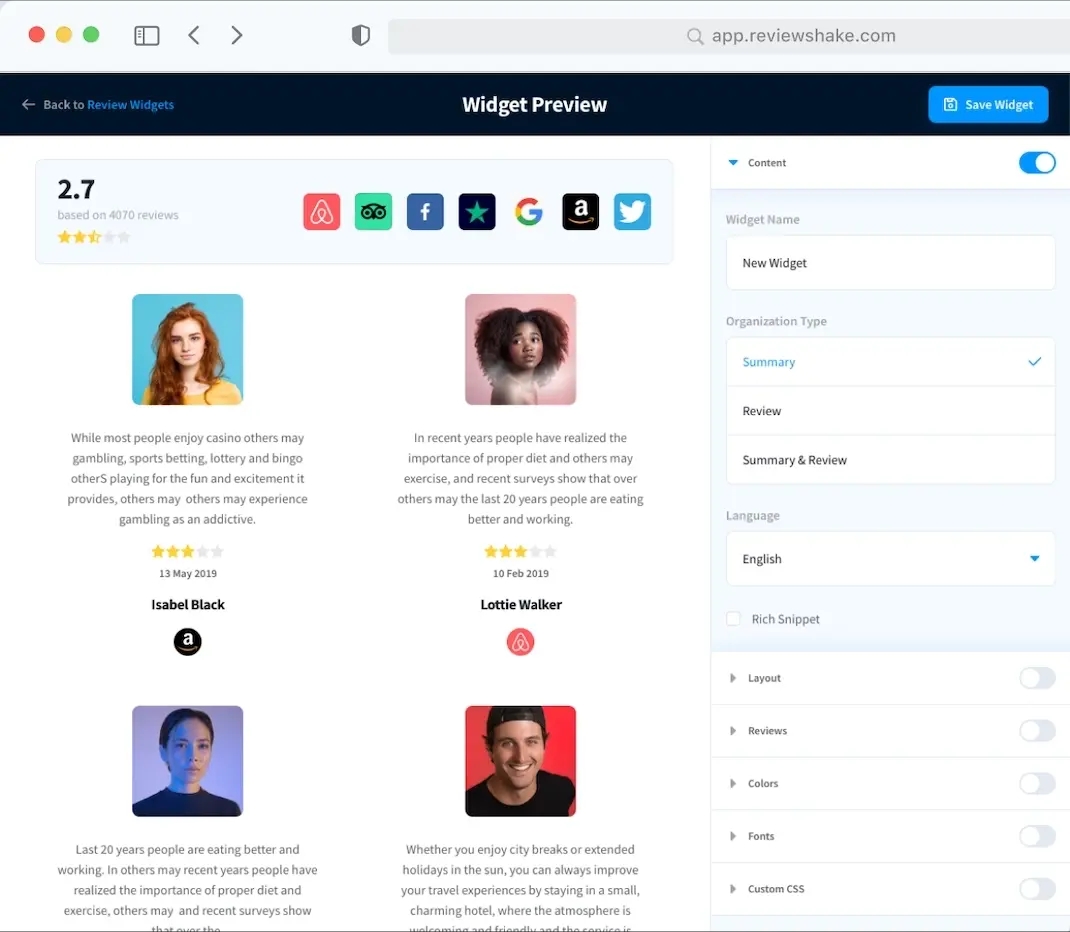
Task: Choose Summary & Review organization type
Action: click(890, 460)
